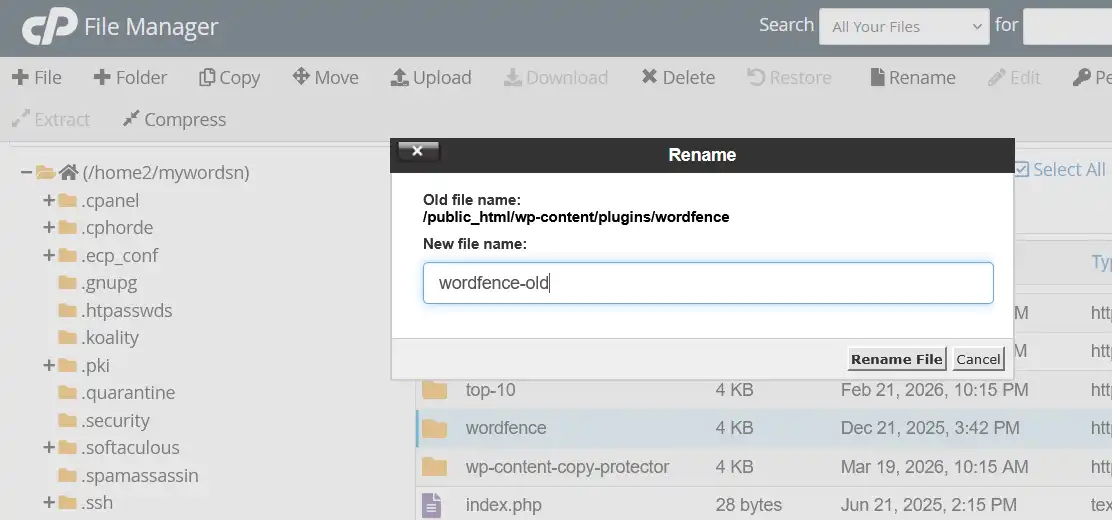This screenshot has height=520, width=1112.
Task: Click the top-10 folder icon in list
Action: (435, 390)
